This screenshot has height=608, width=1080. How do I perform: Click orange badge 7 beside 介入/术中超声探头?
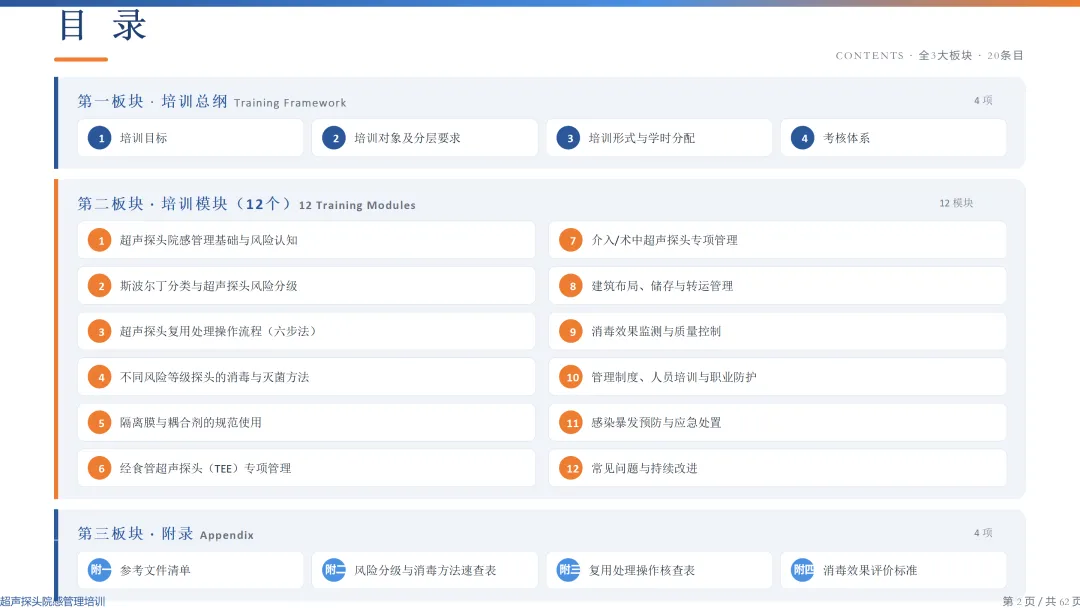tap(571, 240)
